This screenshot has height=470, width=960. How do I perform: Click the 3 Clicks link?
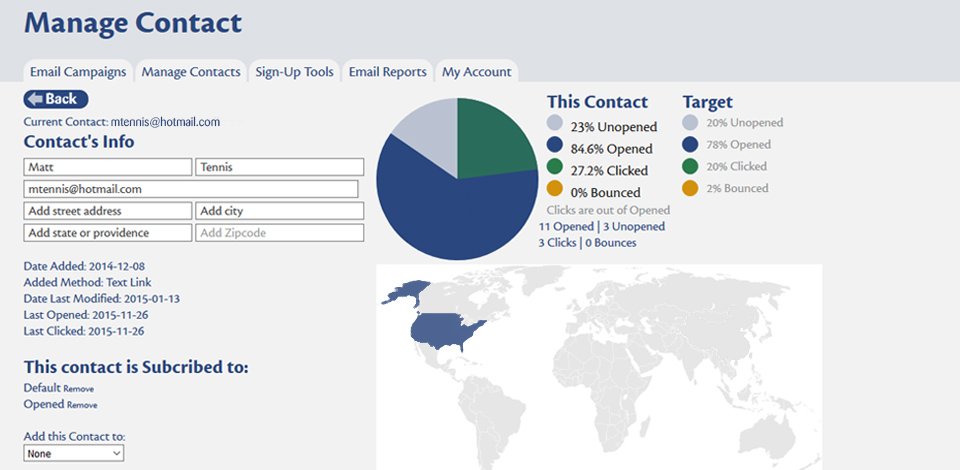pos(557,243)
